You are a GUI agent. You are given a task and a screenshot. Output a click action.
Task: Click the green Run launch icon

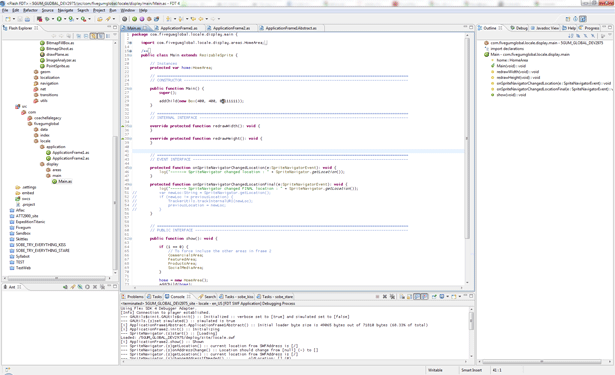click(x=59, y=19)
